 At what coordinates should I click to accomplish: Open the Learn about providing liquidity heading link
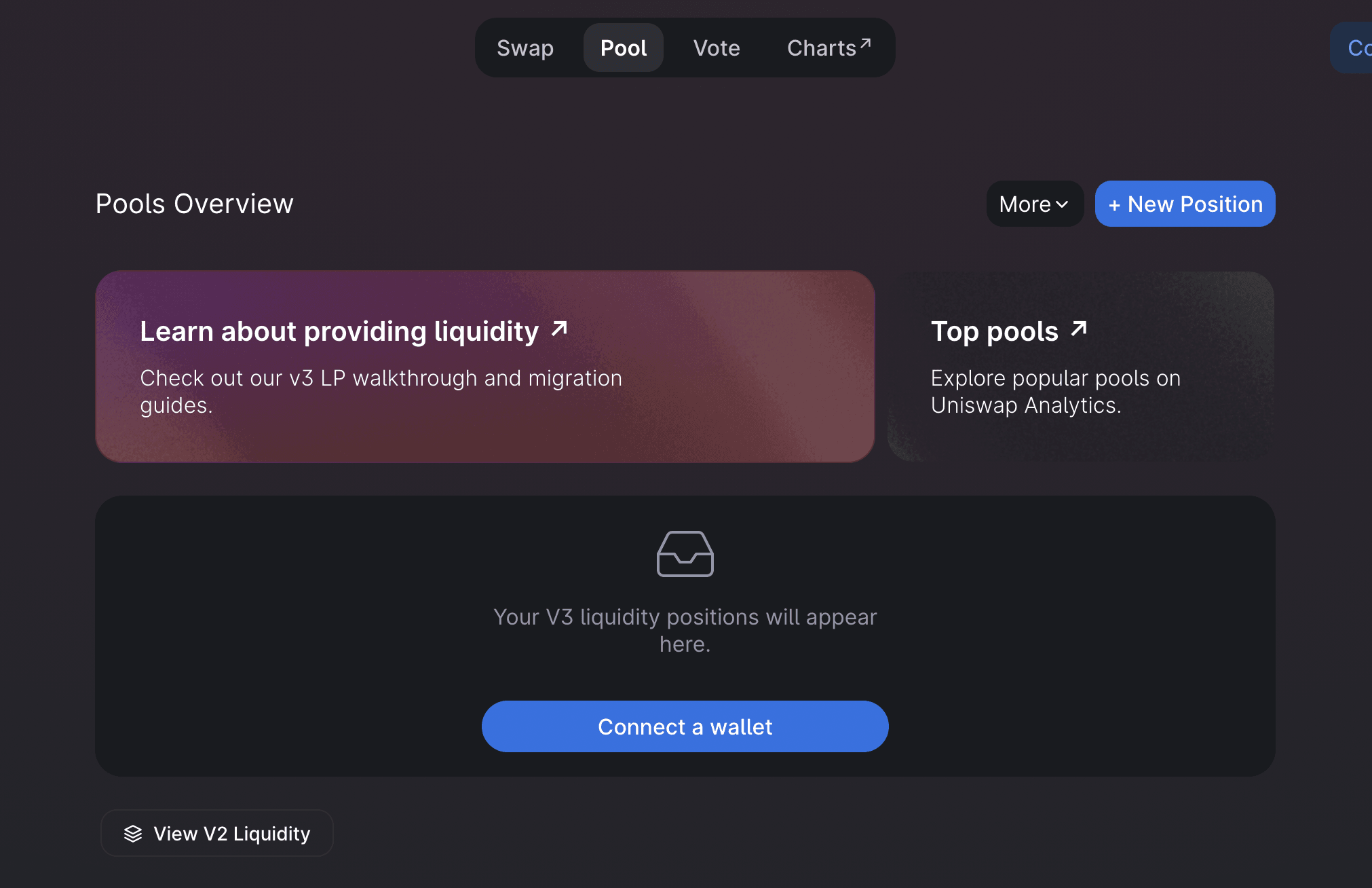click(339, 331)
